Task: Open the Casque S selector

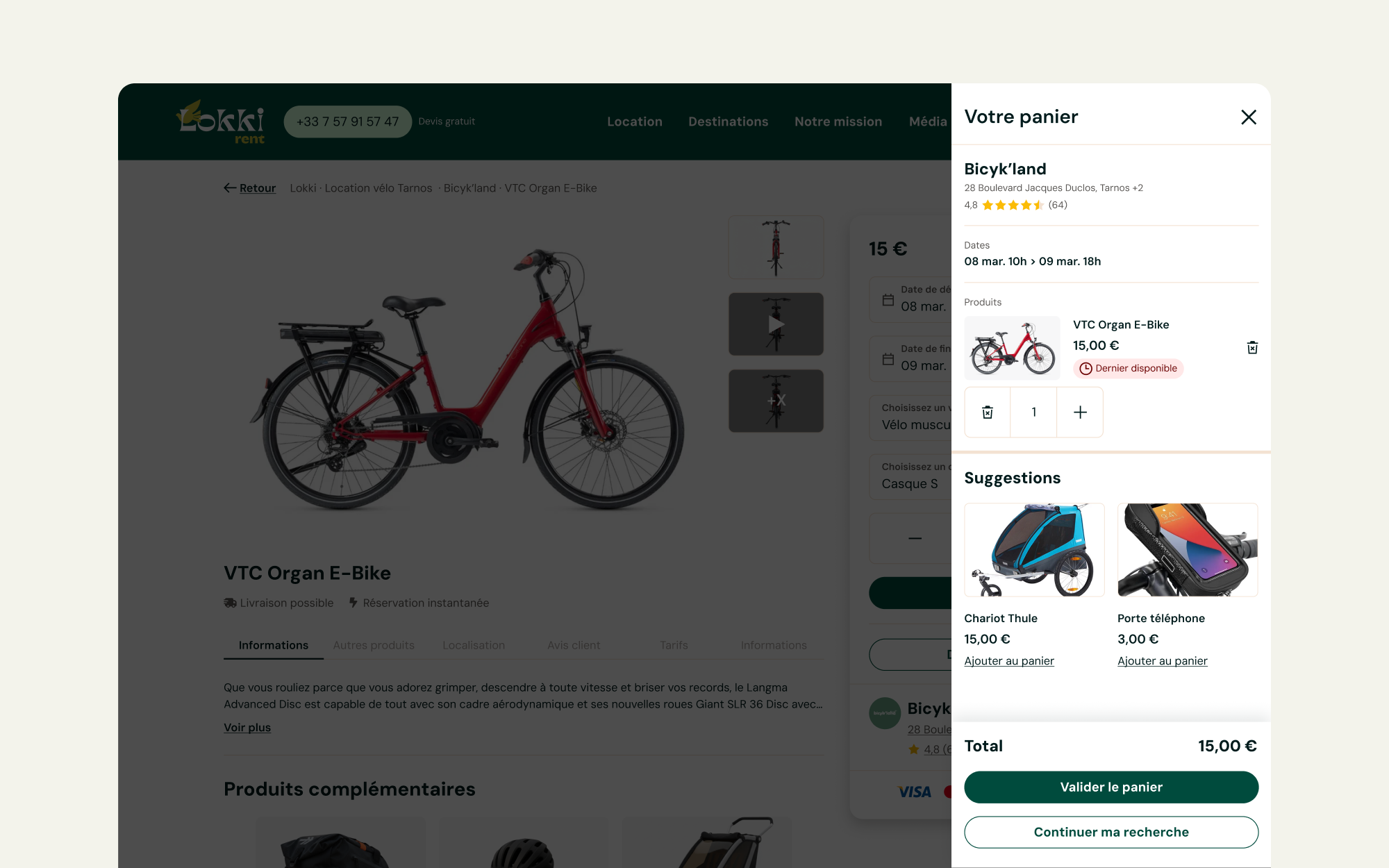Action: 910,476
